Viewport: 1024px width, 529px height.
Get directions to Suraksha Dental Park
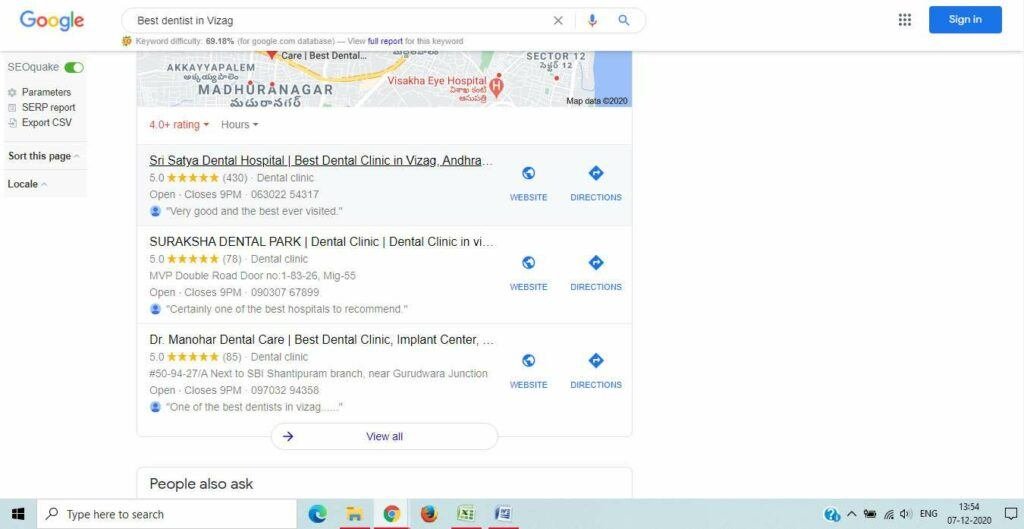tap(596, 273)
